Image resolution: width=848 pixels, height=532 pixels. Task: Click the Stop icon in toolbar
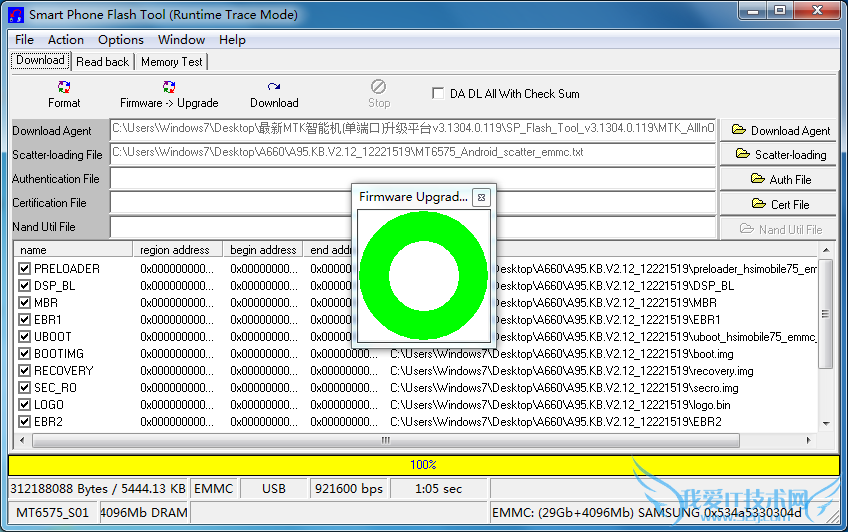click(x=378, y=88)
